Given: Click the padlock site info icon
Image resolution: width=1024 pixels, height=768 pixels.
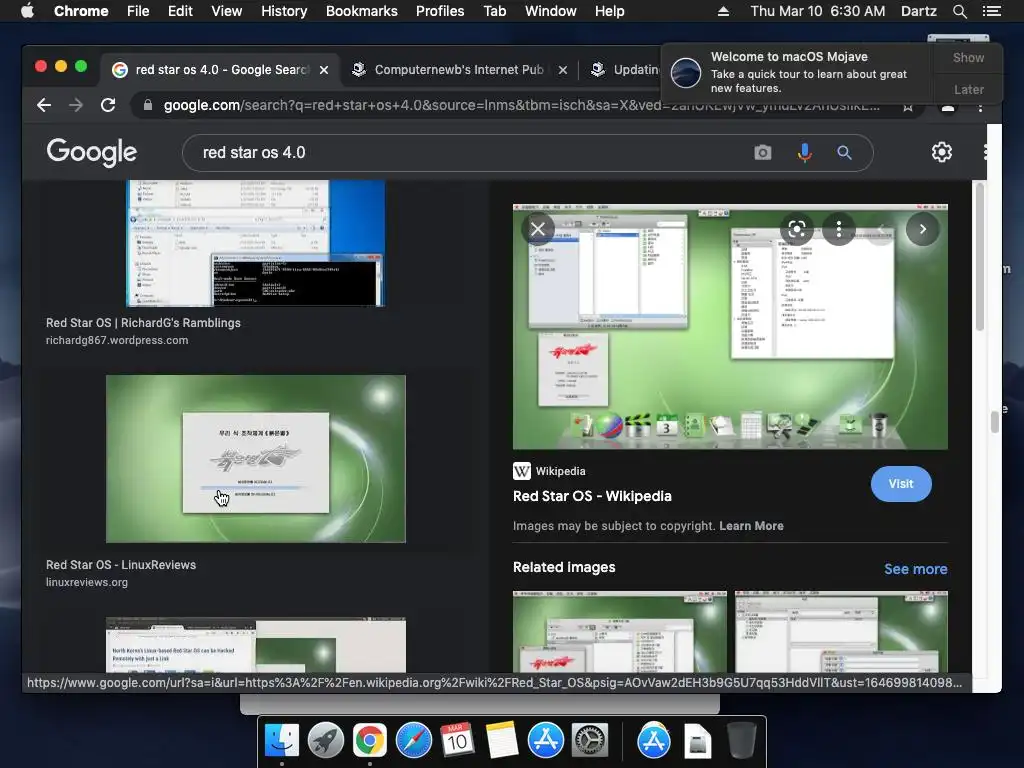Looking at the screenshot, I should (x=148, y=105).
